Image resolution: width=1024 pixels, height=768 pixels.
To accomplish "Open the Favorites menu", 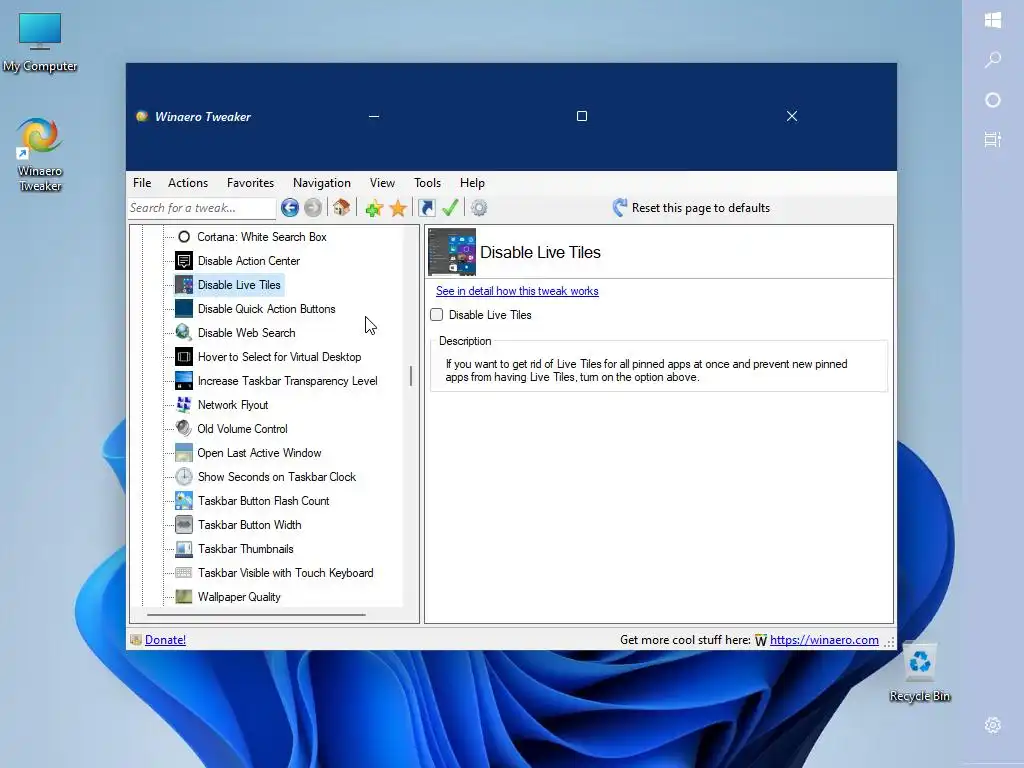I will tap(250, 183).
